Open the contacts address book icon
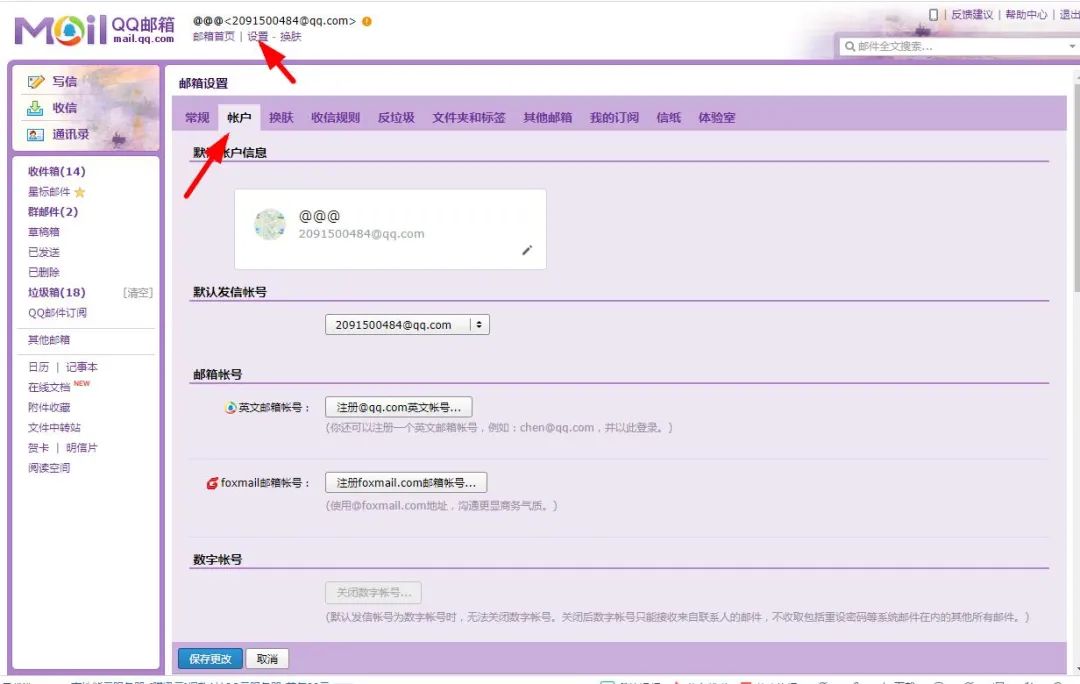The width and height of the screenshot is (1080, 684). 35,135
